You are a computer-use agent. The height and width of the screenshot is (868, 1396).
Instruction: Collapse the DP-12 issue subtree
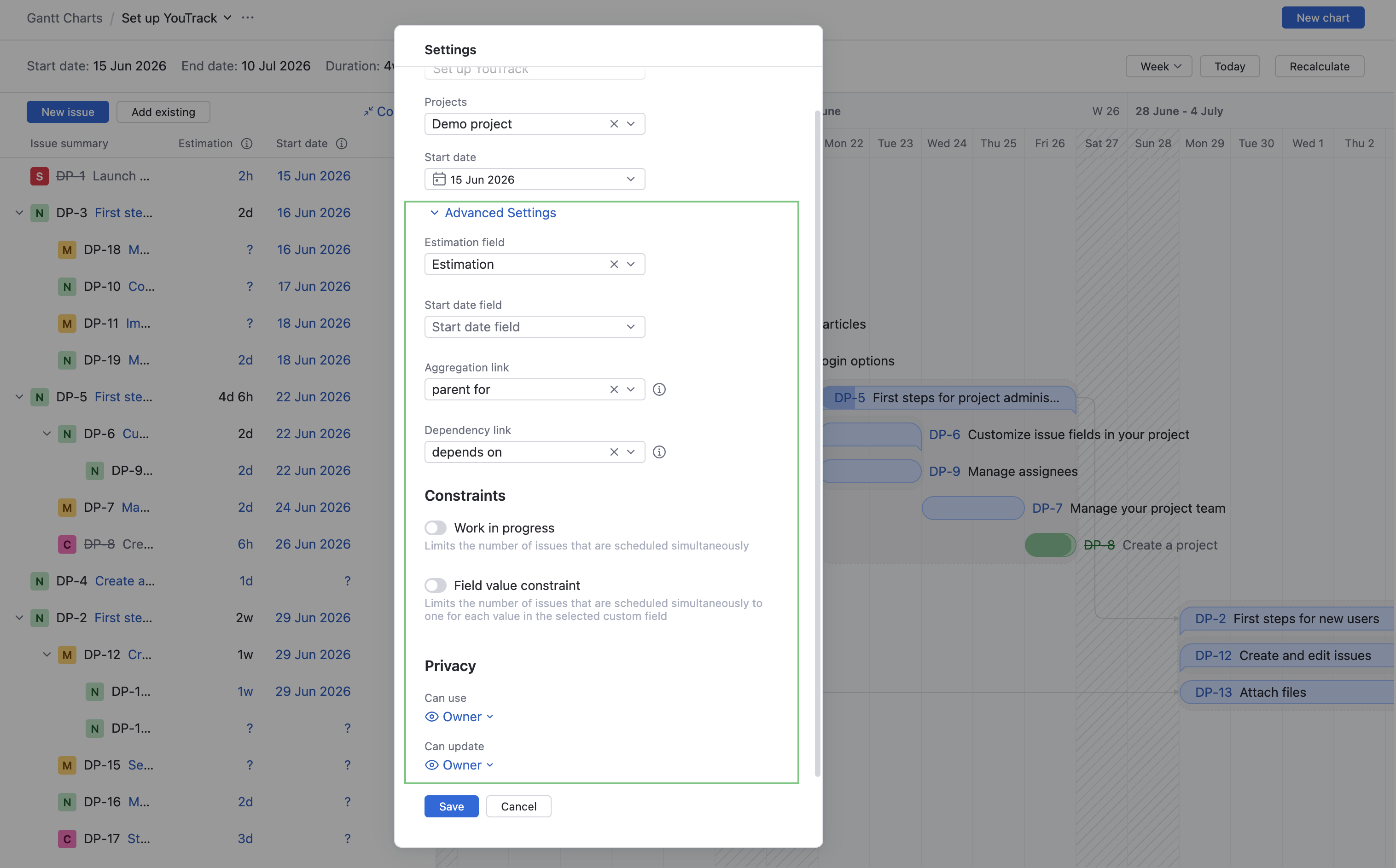click(47, 654)
